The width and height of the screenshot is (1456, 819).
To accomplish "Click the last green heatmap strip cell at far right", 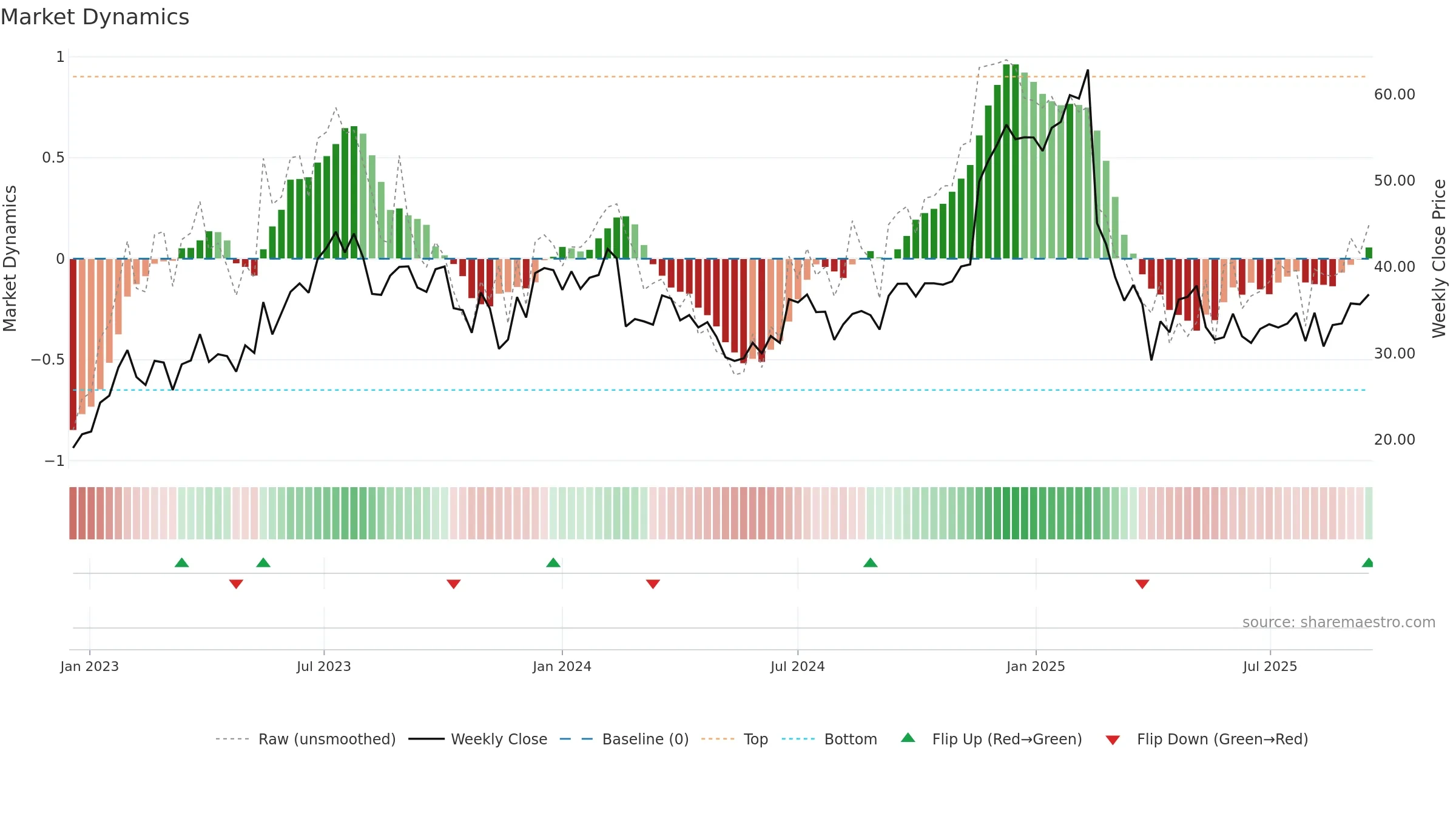I will [1369, 513].
